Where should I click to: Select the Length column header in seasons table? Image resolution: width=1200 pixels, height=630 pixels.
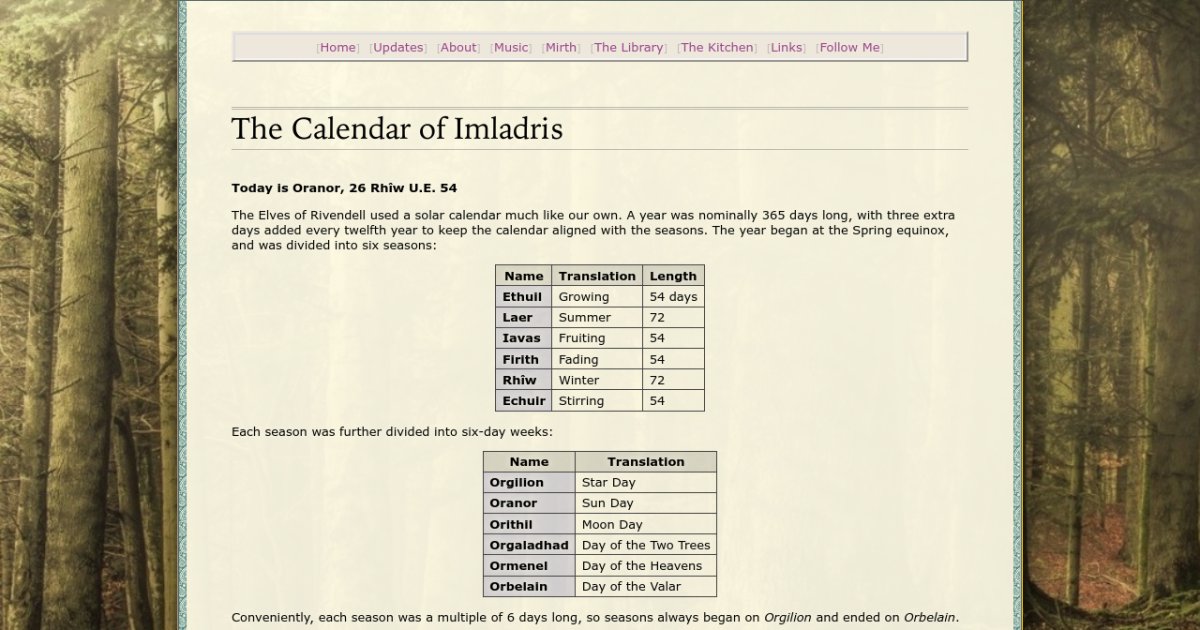[673, 276]
